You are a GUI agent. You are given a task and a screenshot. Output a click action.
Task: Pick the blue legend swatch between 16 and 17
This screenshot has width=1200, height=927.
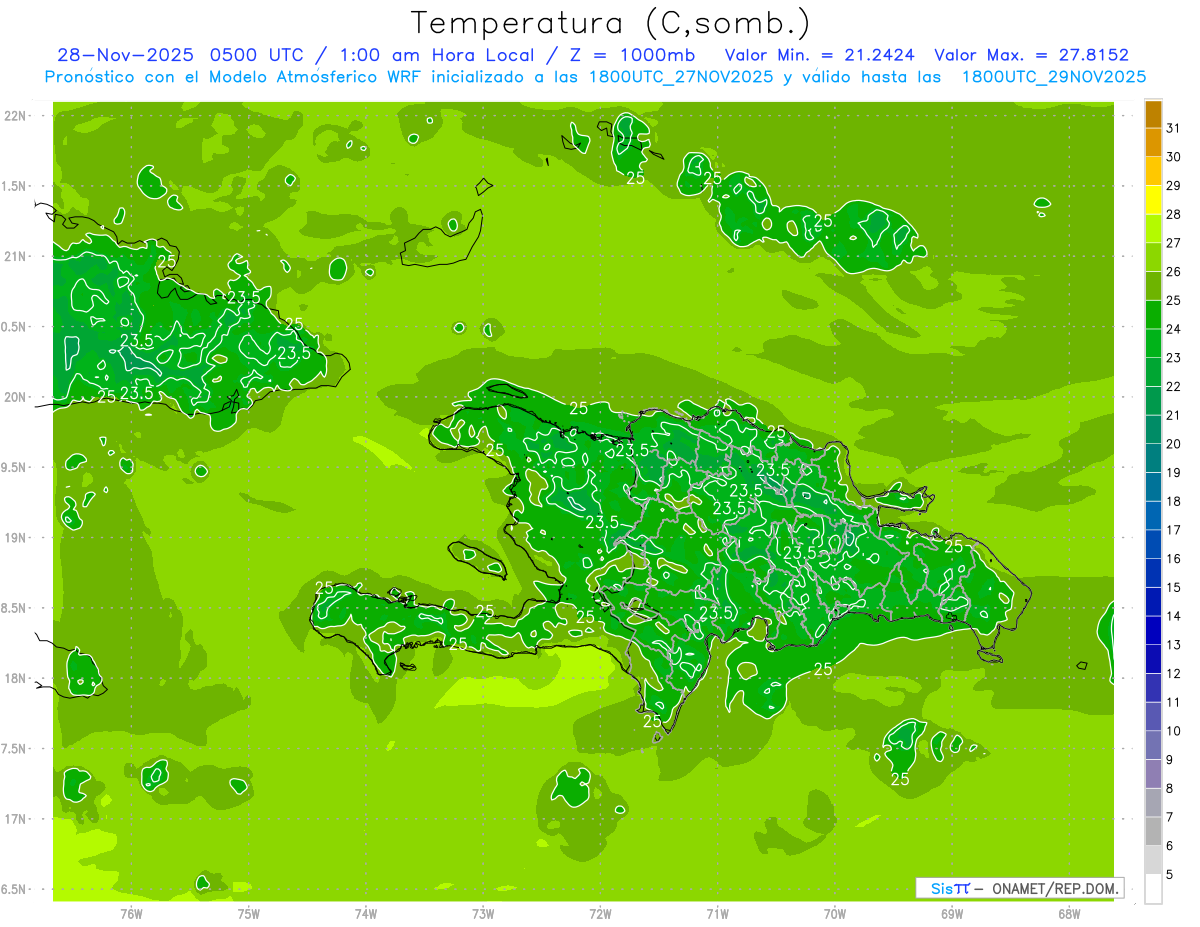[1153, 545]
